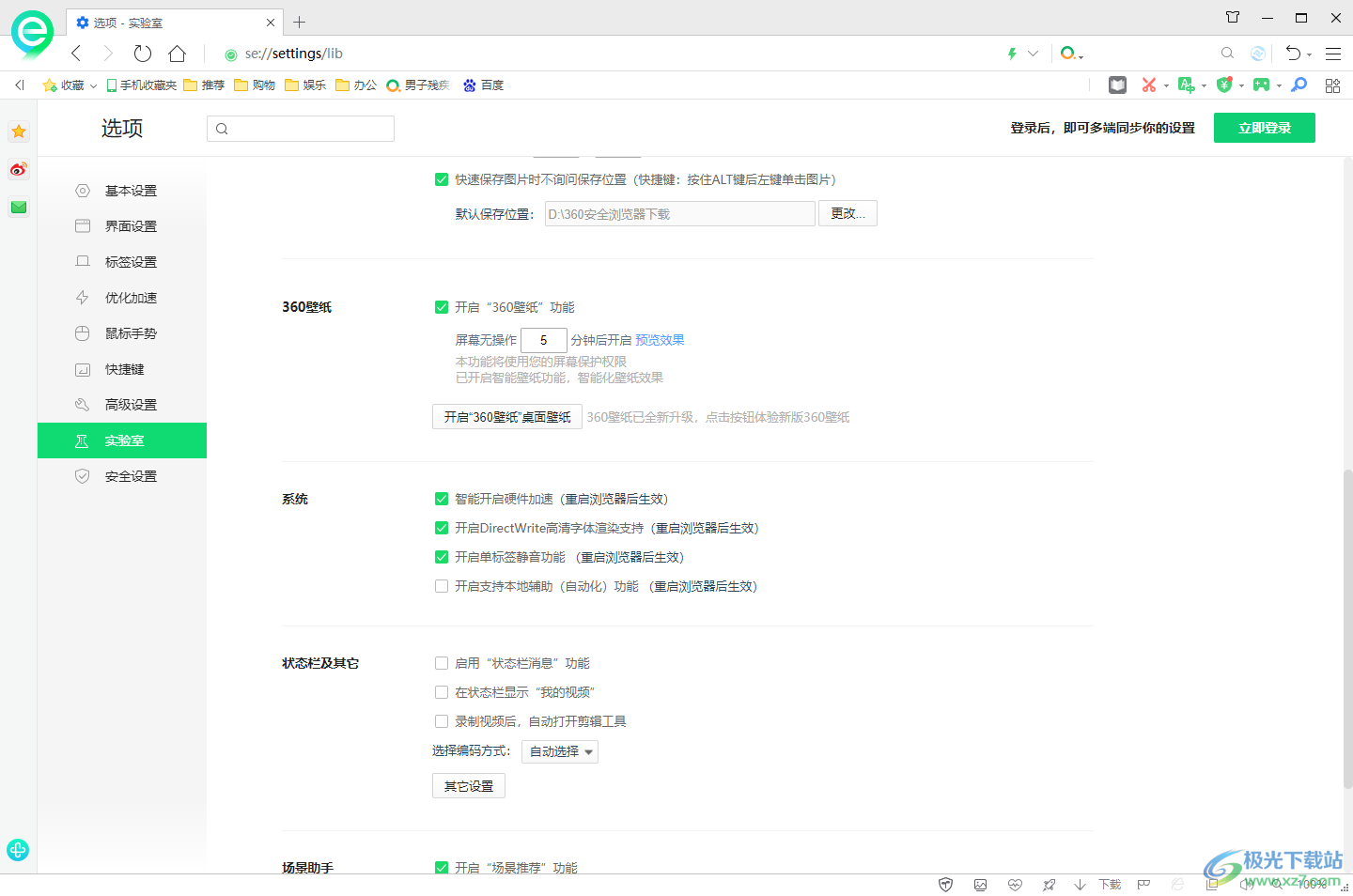Select 基本设置 in settings menu

point(122,191)
